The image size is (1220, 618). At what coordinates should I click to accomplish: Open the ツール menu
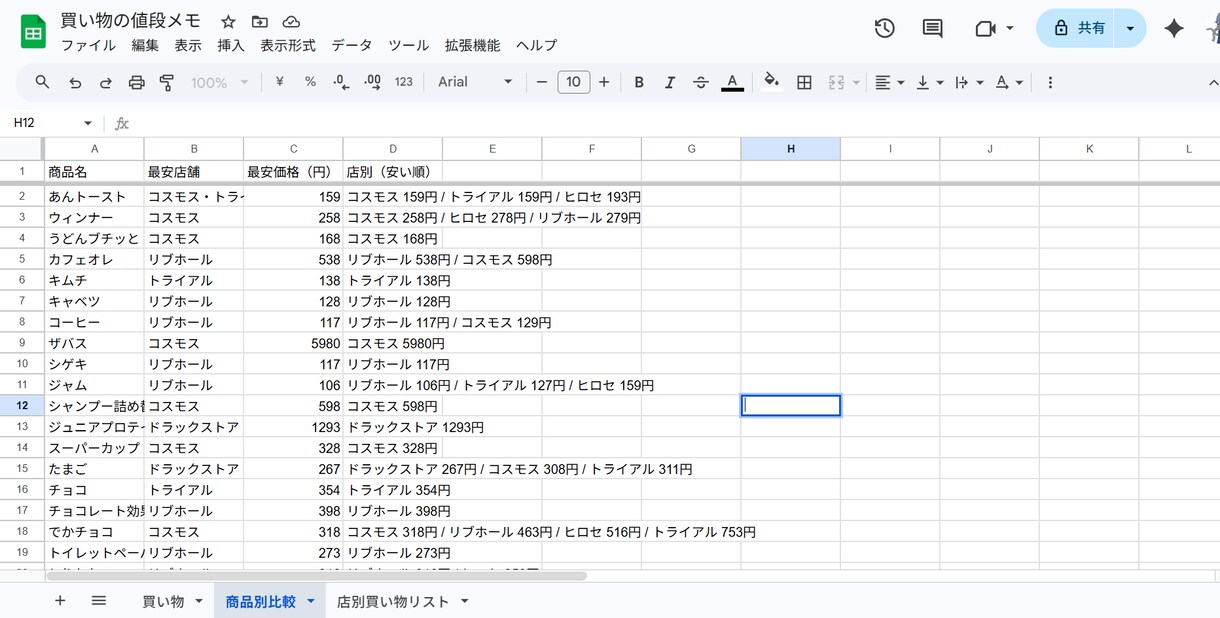[x=408, y=45]
